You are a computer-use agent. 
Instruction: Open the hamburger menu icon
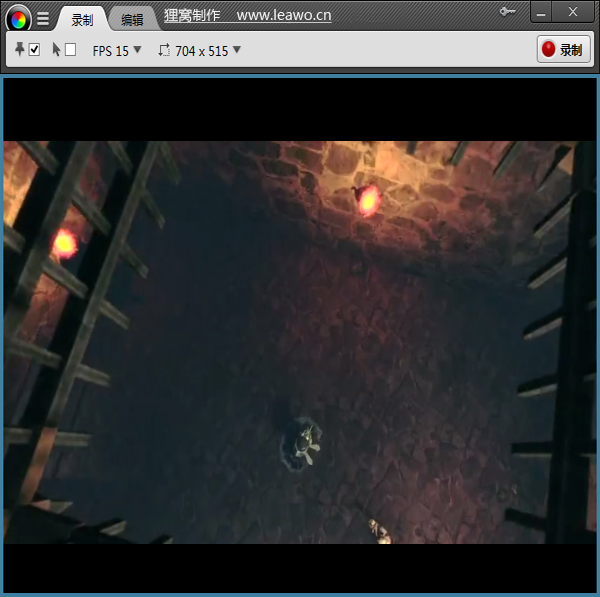(x=43, y=18)
